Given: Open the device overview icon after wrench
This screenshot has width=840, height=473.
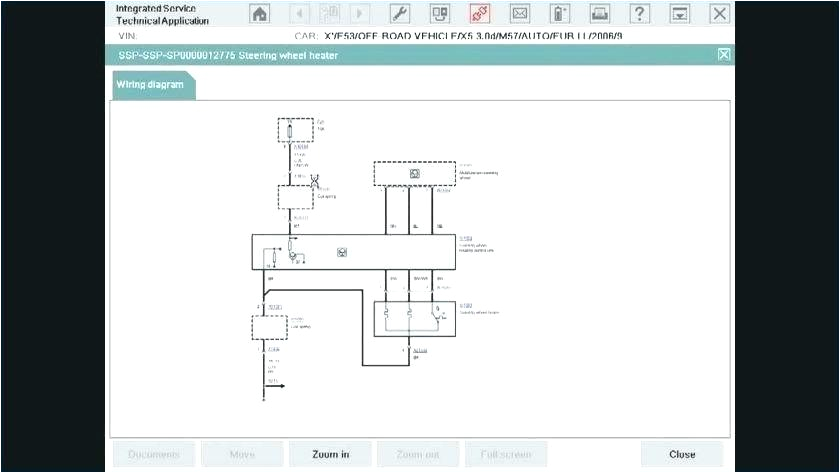Looking at the screenshot, I should (439, 13).
